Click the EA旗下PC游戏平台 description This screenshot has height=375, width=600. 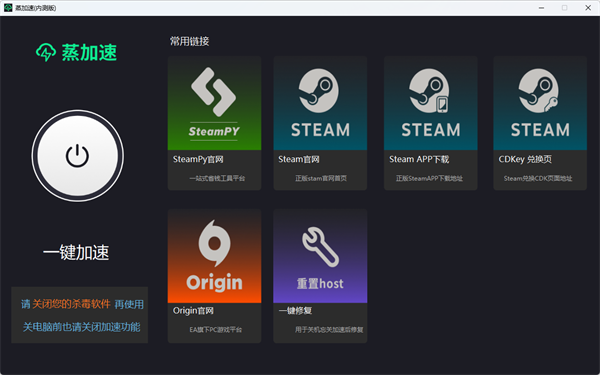pos(215,329)
